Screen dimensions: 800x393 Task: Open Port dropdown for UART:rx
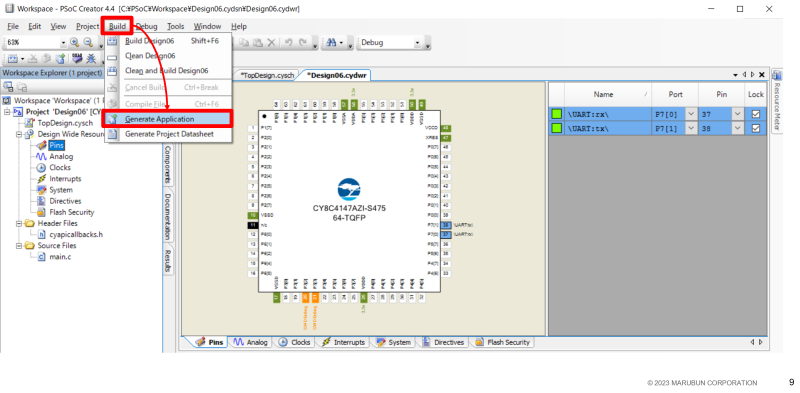[691, 114]
